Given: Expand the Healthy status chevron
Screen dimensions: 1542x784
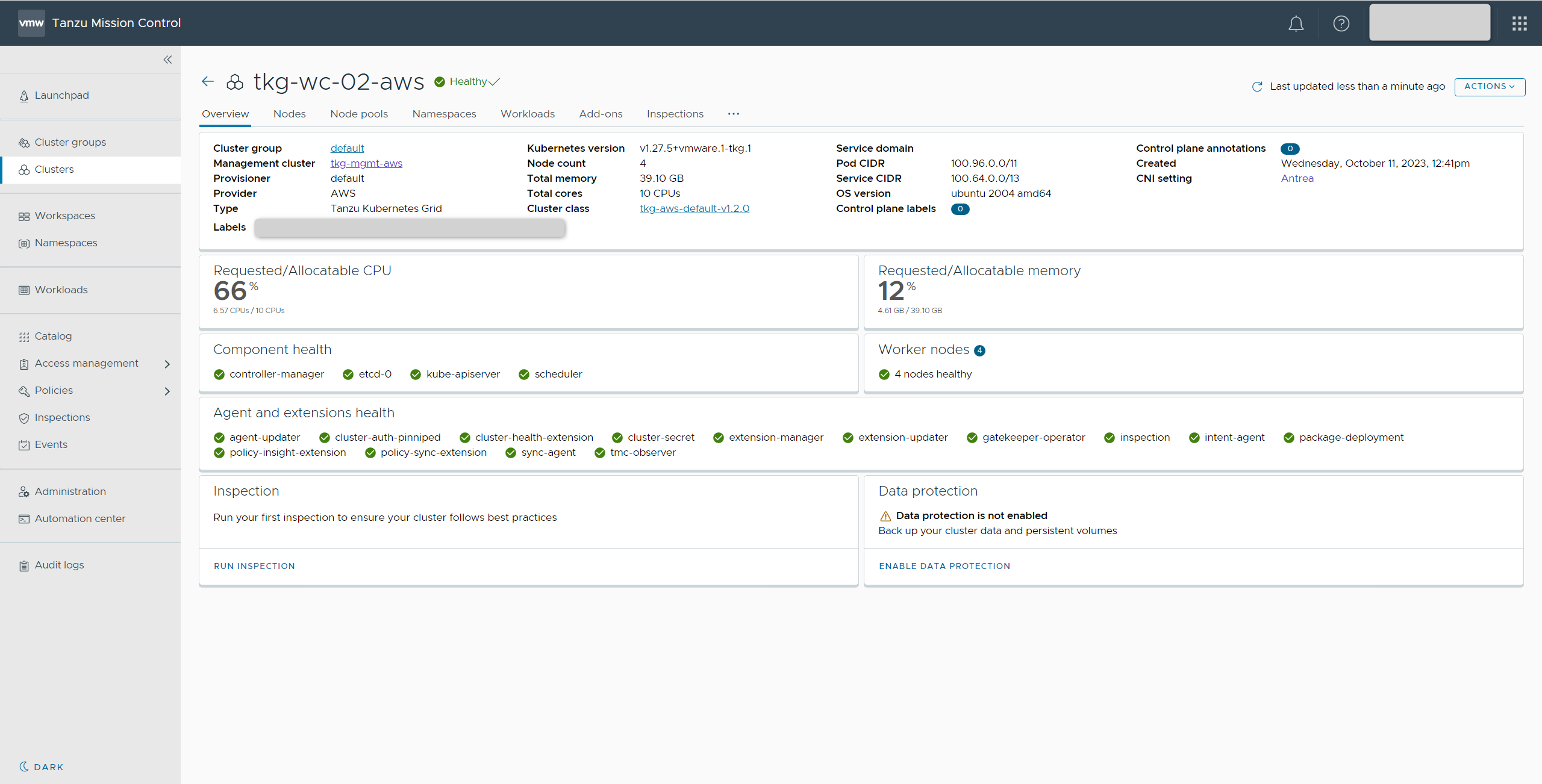Looking at the screenshot, I should (x=495, y=82).
